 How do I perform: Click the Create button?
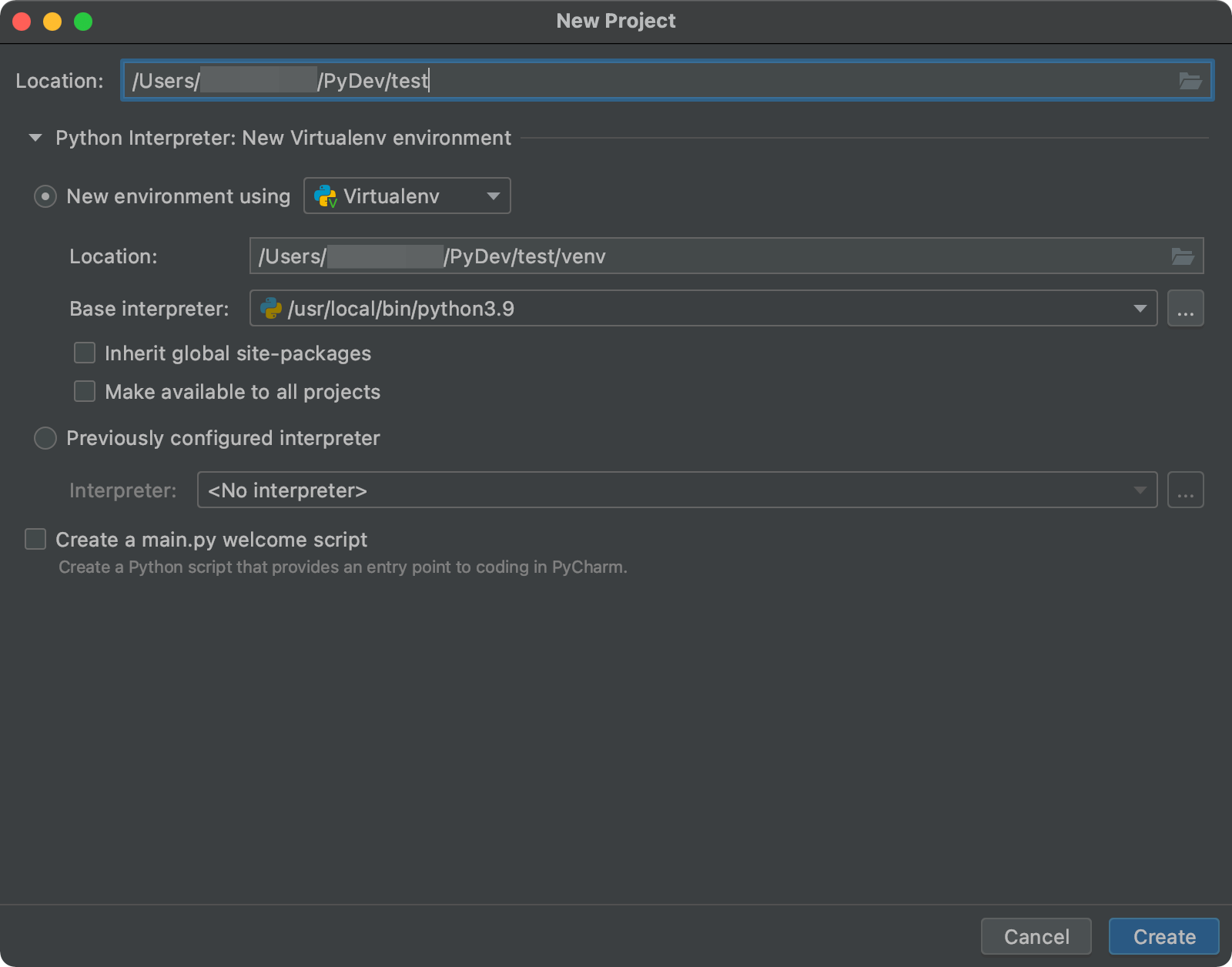tap(1164, 936)
